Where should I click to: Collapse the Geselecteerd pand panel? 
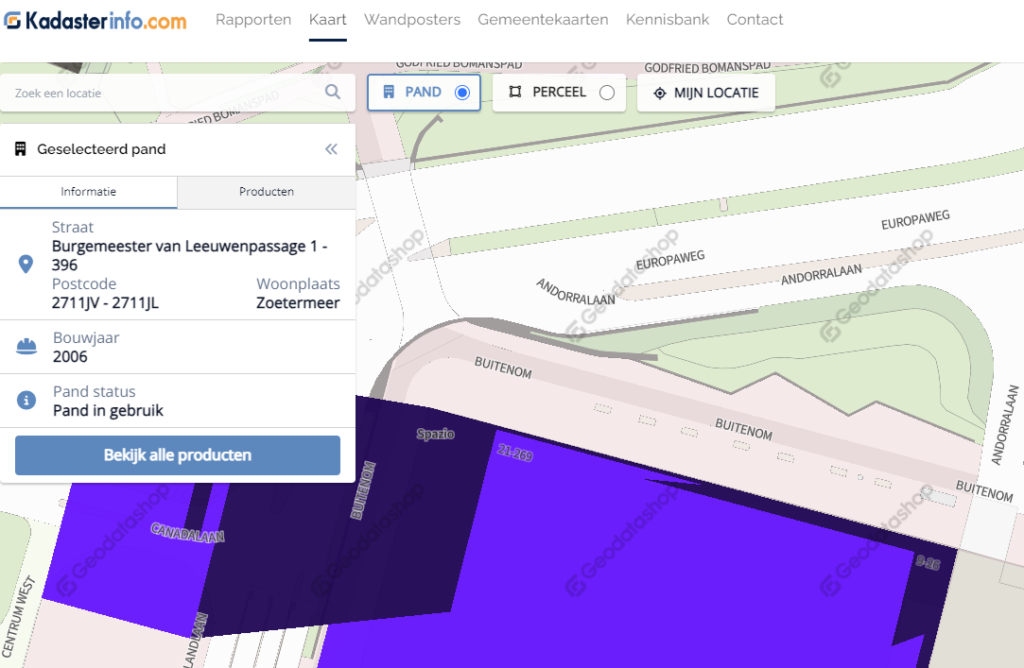pyautogui.click(x=331, y=149)
